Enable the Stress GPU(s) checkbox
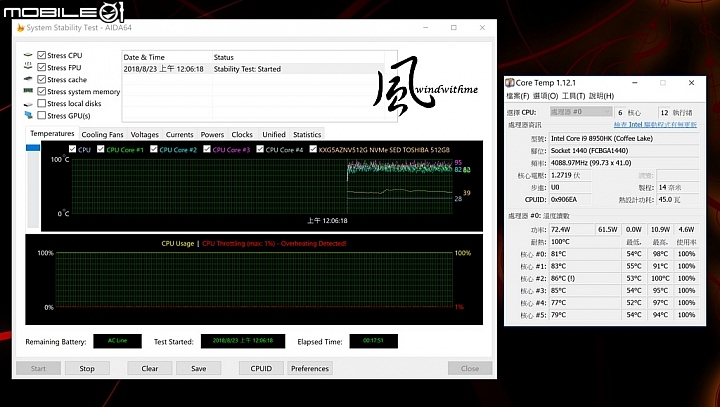 41,115
